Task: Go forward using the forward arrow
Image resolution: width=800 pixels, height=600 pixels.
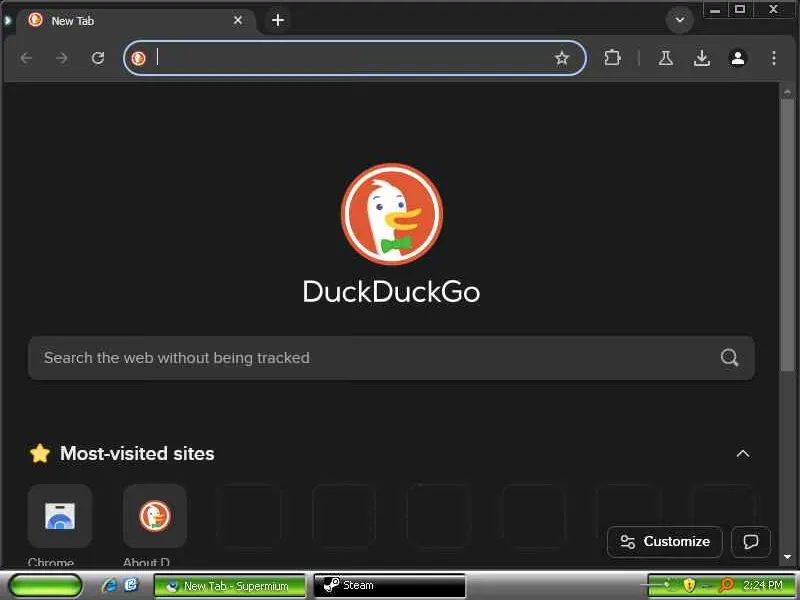Action: tap(62, 58)
